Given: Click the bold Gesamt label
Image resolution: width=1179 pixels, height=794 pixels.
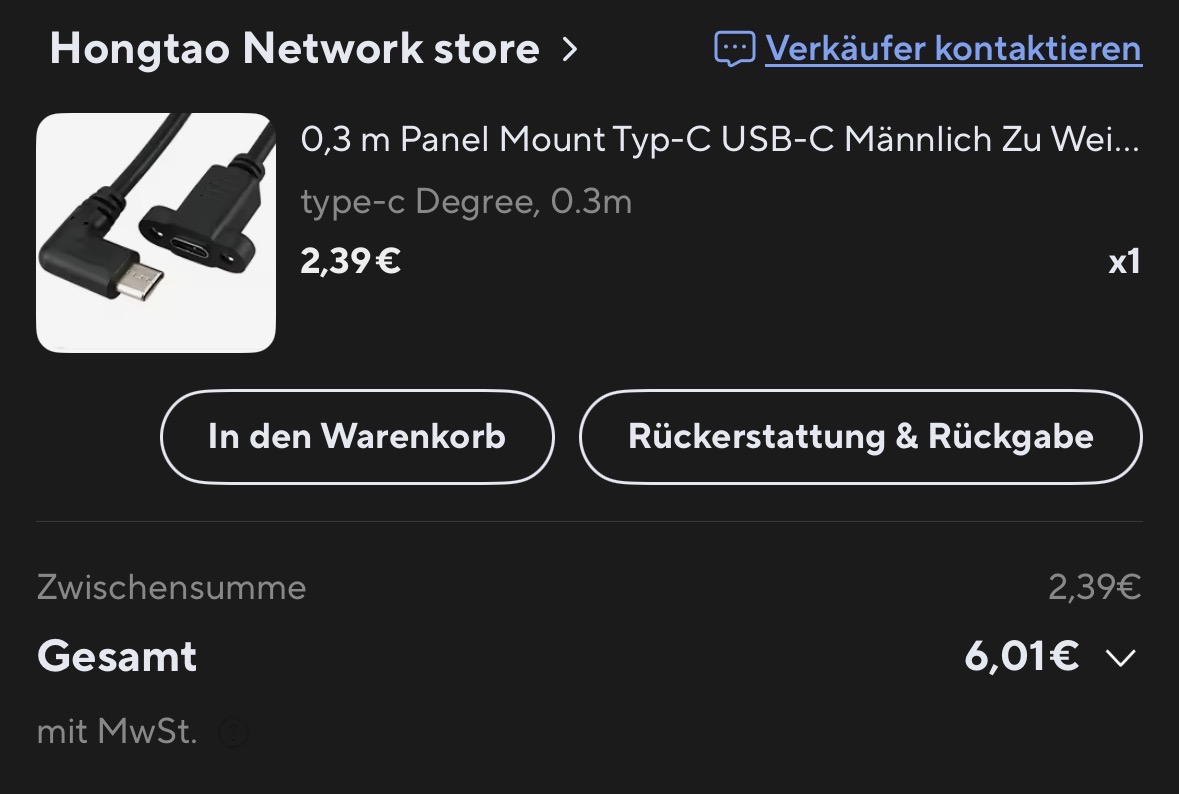Looking at the screenshot, I should pos(117,657).
